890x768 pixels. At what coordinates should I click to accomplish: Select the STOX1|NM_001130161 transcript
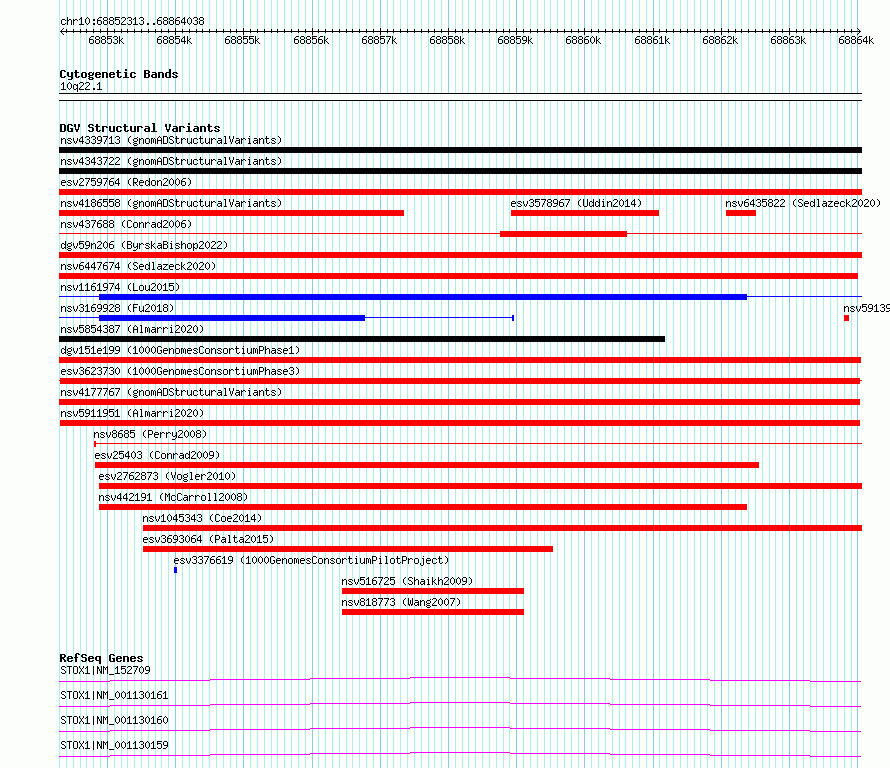(x=114, y=695)
